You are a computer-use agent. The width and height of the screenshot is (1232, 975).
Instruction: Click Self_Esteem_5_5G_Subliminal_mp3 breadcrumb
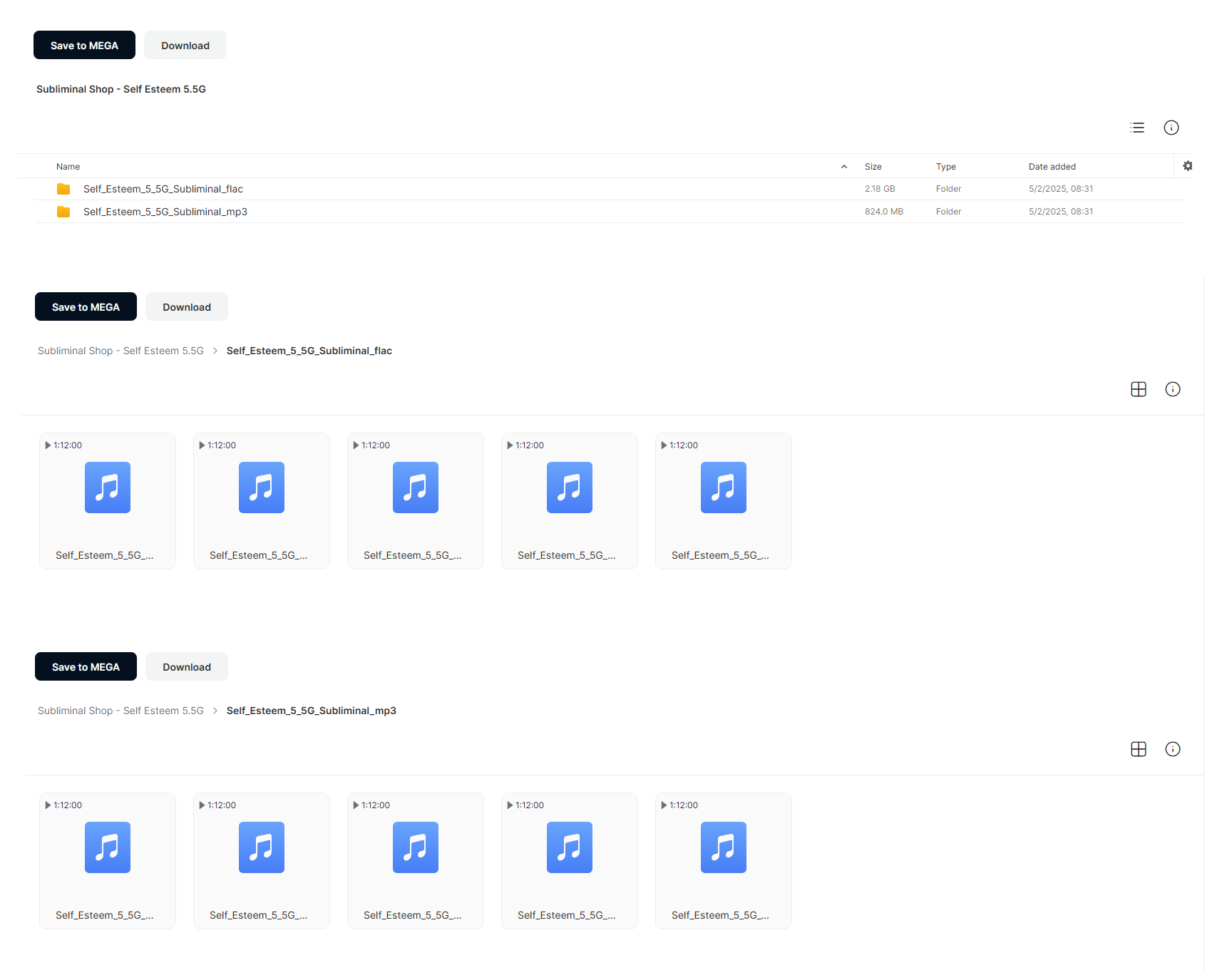312,711
